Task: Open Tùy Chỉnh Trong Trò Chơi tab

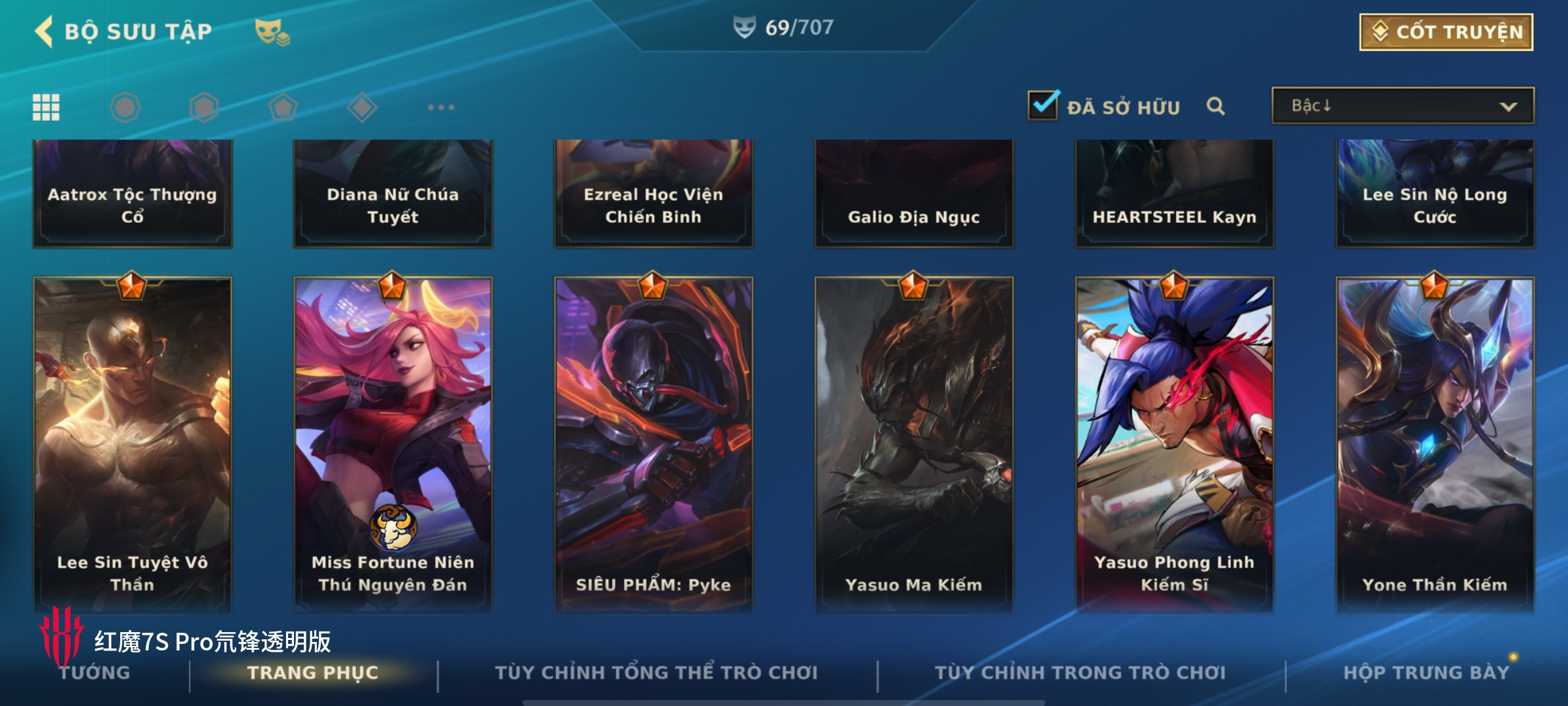Action: coord(1080,673)
